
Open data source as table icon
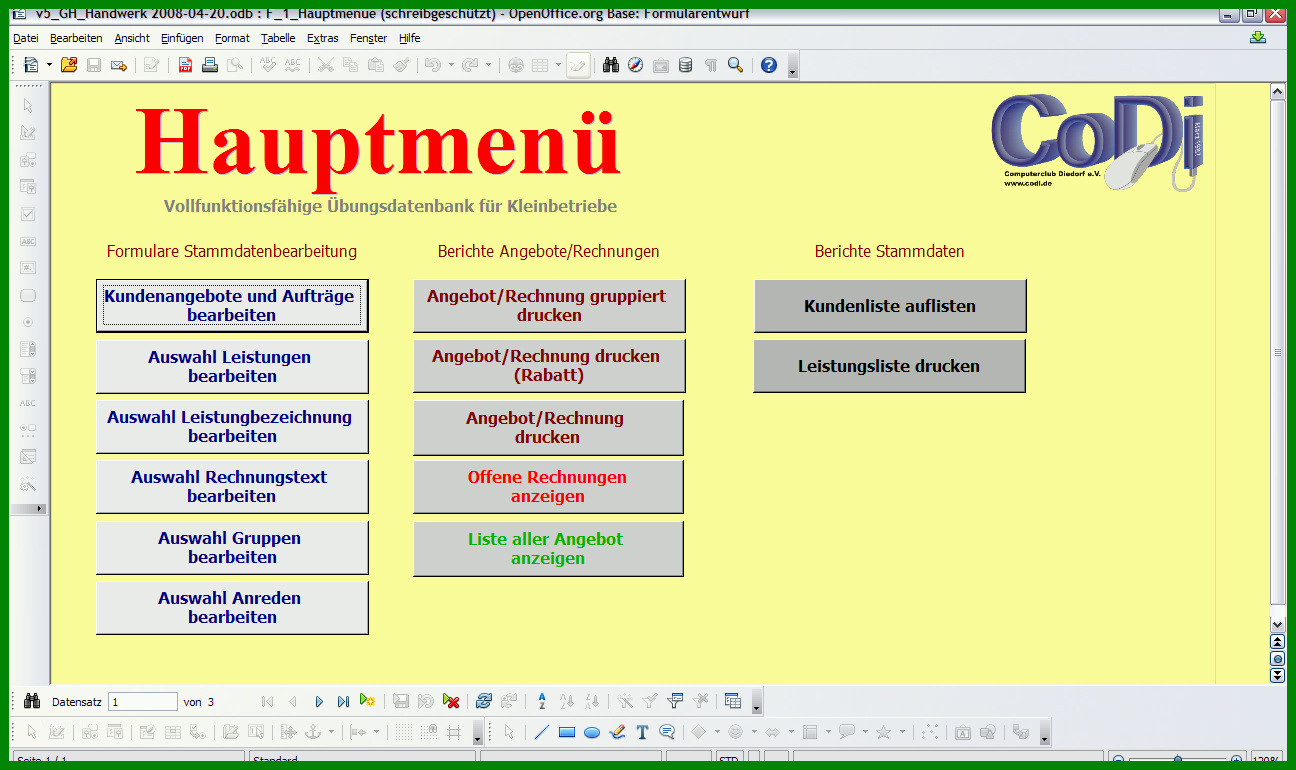tap(733, 702)
